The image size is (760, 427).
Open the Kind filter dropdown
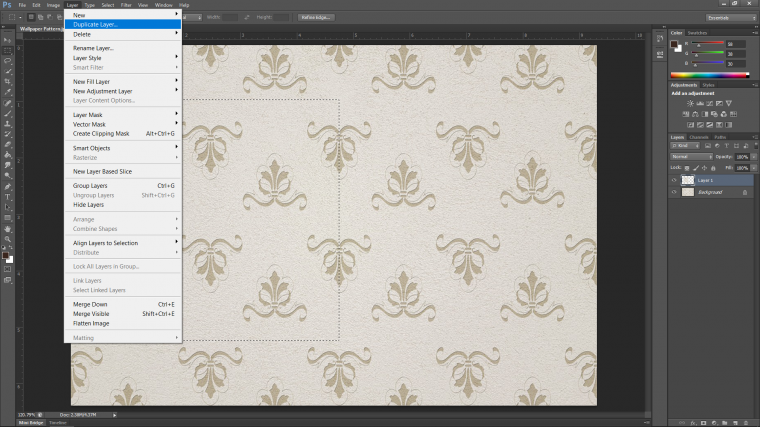(x=685, y=145)
